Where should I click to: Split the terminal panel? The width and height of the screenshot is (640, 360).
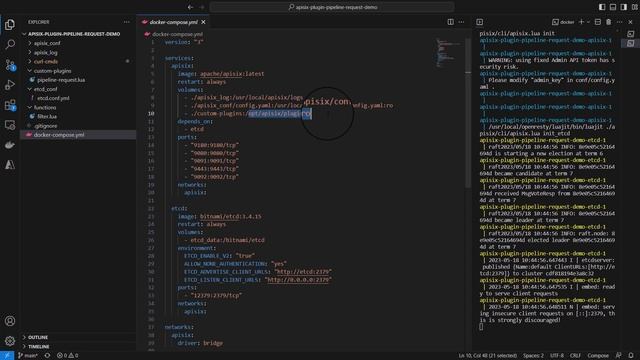(x=598, y=22)
